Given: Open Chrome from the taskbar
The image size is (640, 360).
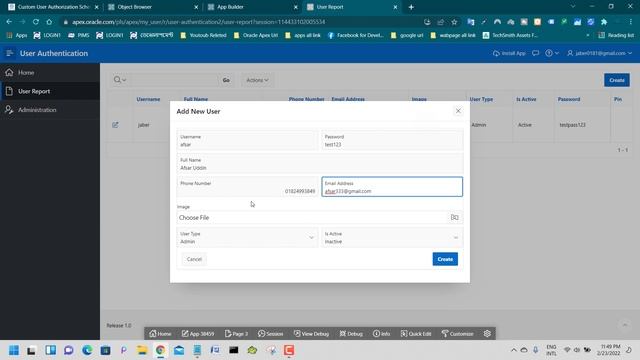Looking at the screenshot, I should pyautogui.click(x=160, y=350).
